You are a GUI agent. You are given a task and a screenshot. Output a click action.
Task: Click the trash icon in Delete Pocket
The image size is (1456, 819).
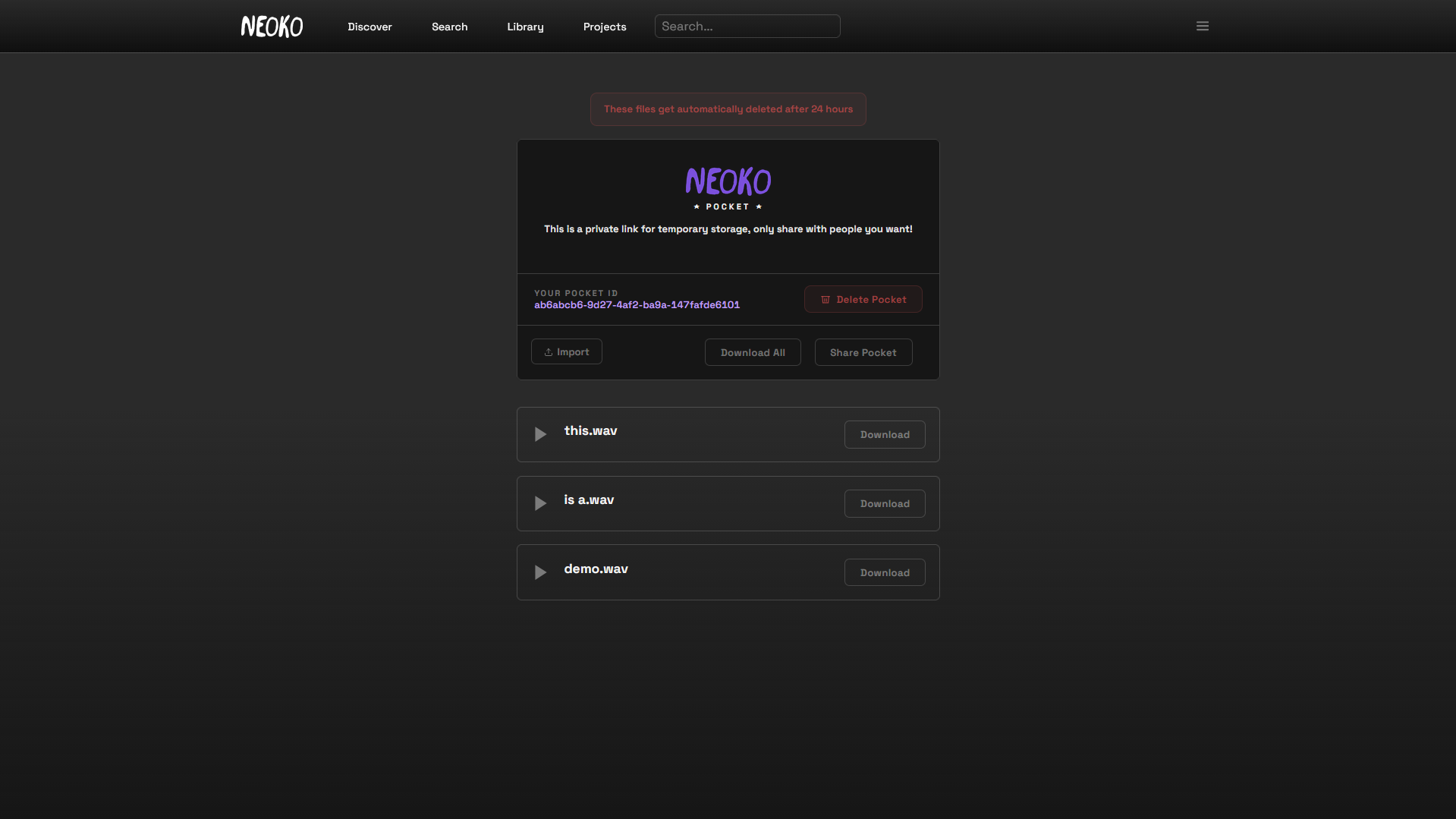point(825,300)
